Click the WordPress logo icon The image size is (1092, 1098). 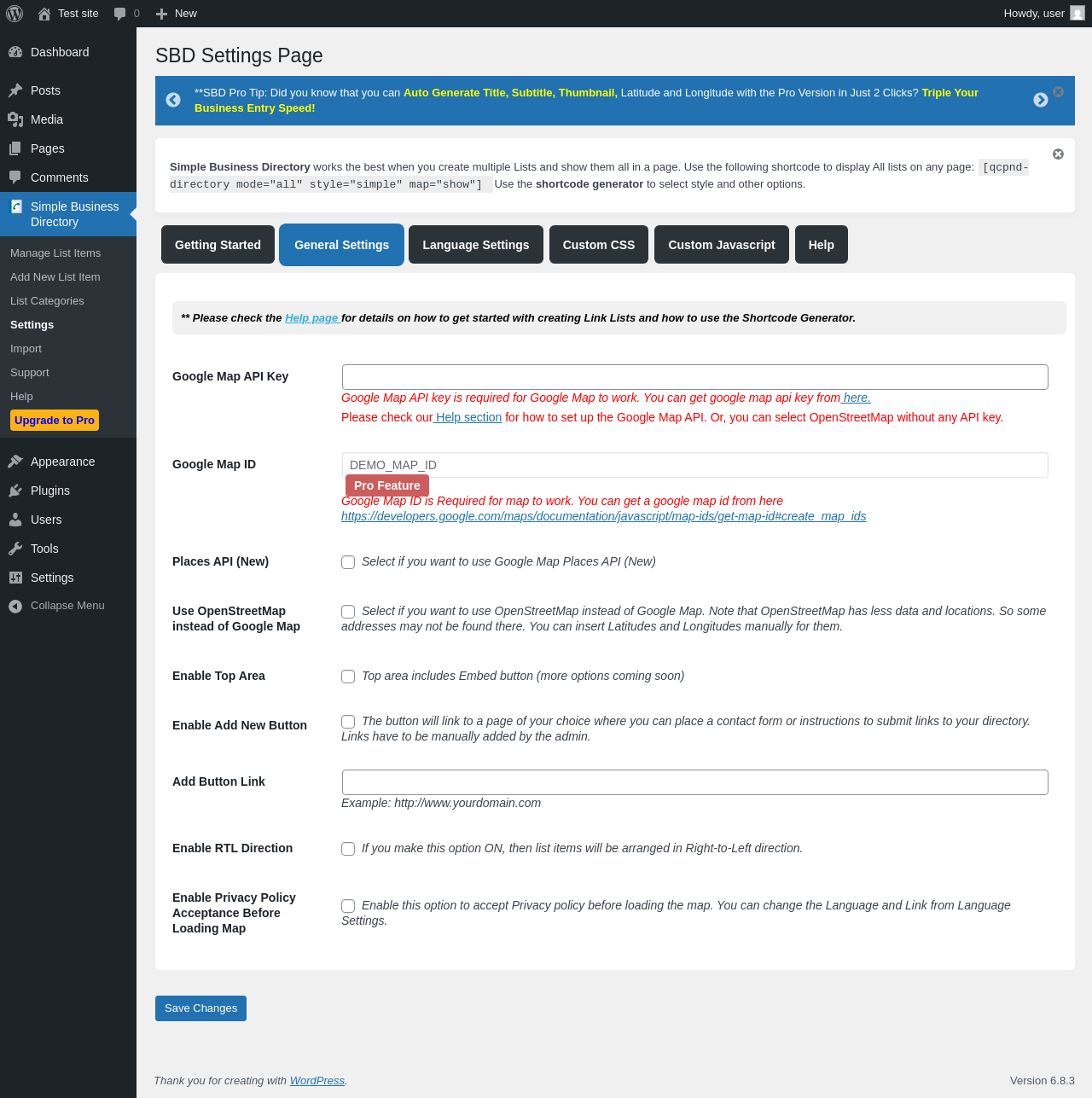tap(15, 14)
